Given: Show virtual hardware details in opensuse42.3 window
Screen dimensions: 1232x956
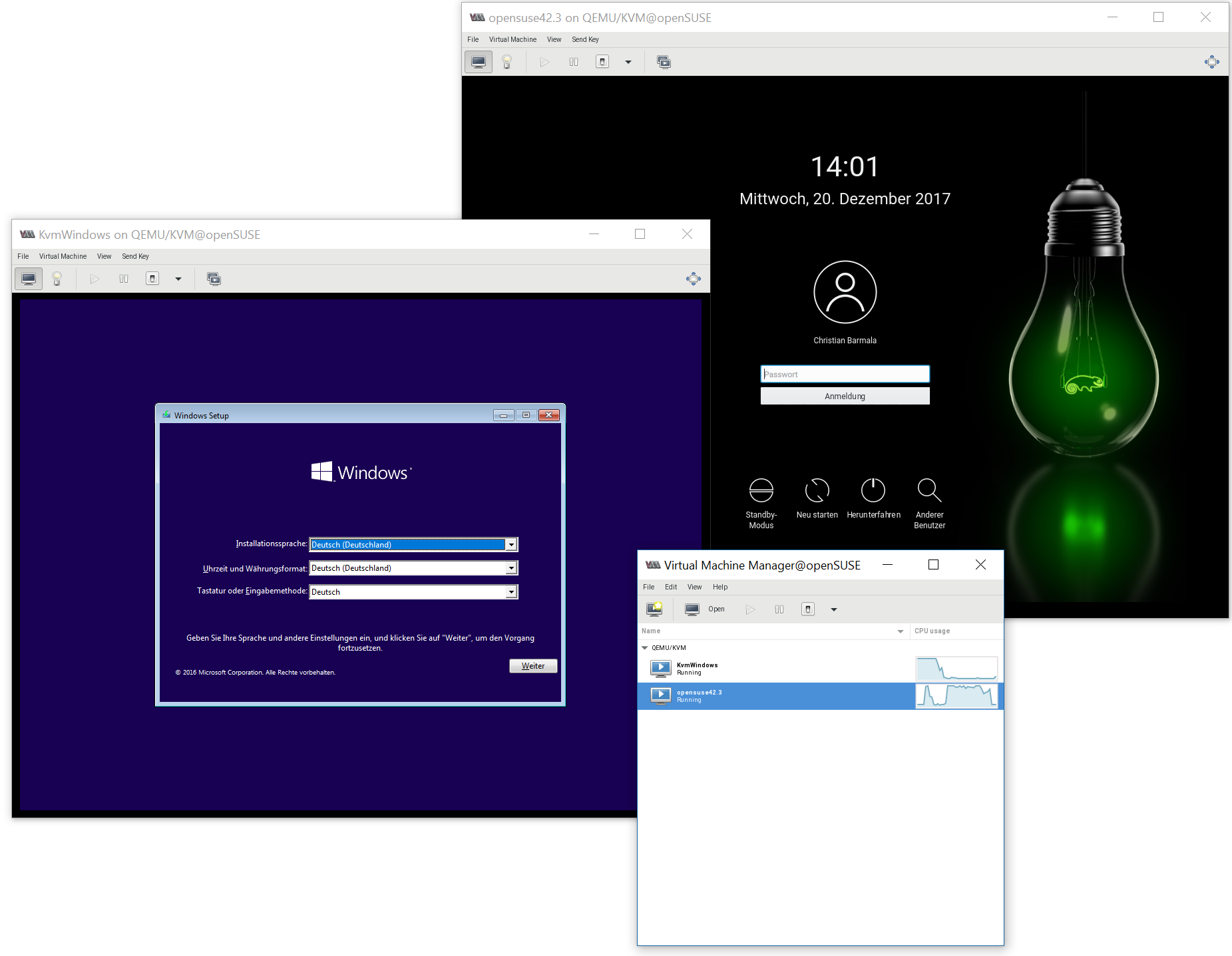Looking at the screenshot, I should point(507,62).
